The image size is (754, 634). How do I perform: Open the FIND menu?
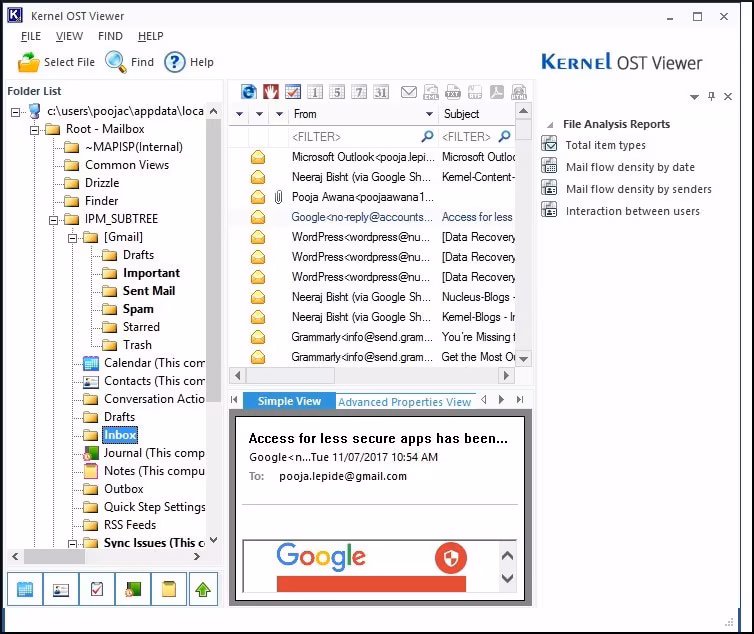[x=110, y=36]
